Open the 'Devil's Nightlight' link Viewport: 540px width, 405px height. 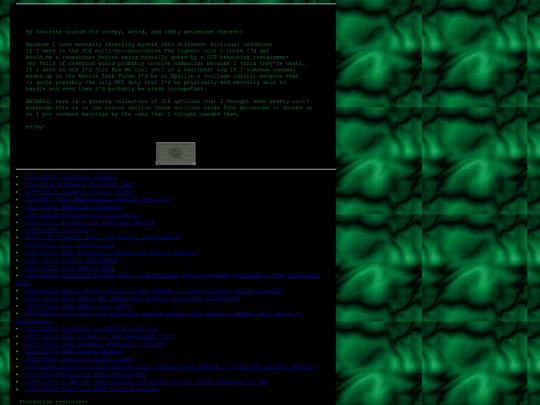[79, 359]
